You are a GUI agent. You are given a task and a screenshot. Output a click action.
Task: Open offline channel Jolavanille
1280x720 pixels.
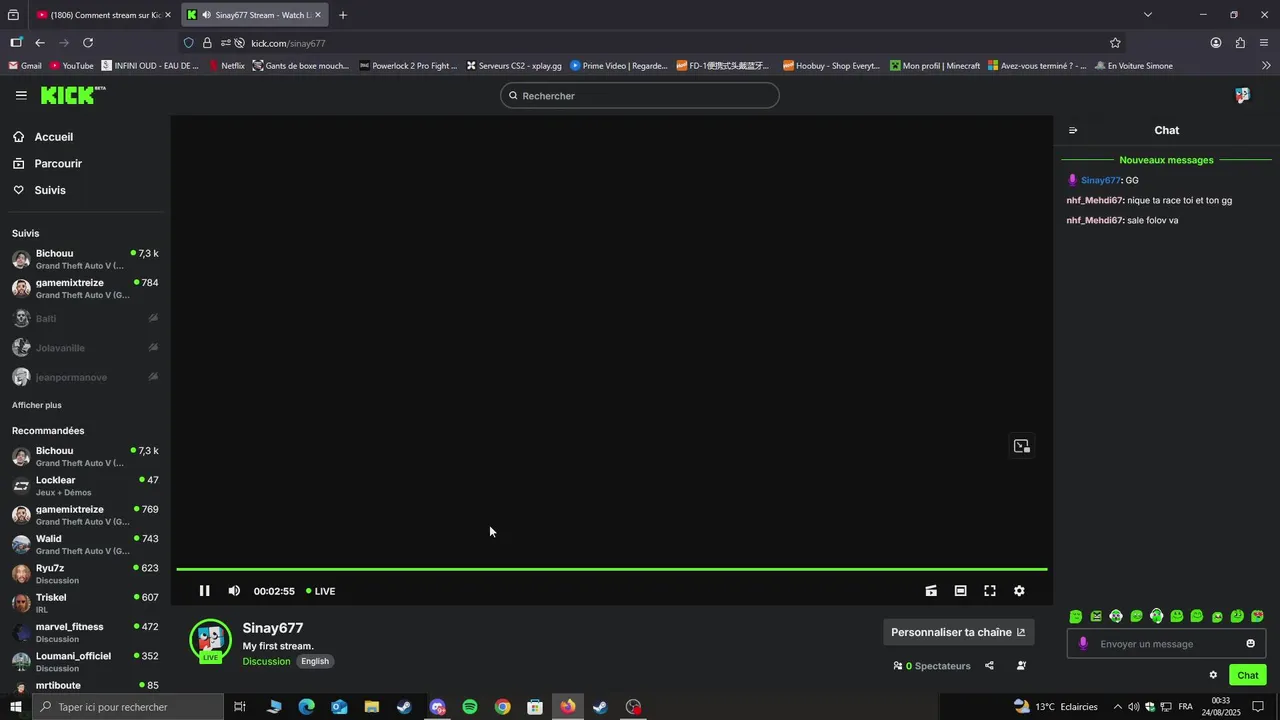click(x=85, y=348)
